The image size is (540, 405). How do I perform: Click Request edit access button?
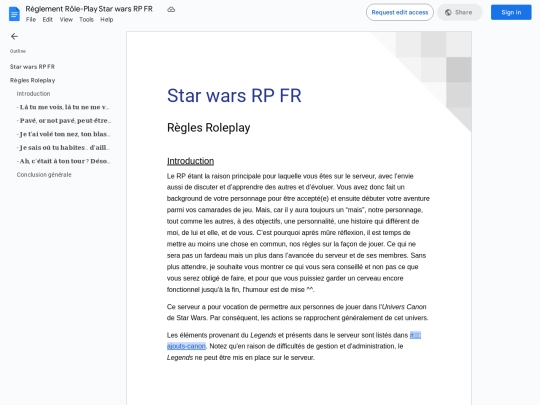click(400, 12)
